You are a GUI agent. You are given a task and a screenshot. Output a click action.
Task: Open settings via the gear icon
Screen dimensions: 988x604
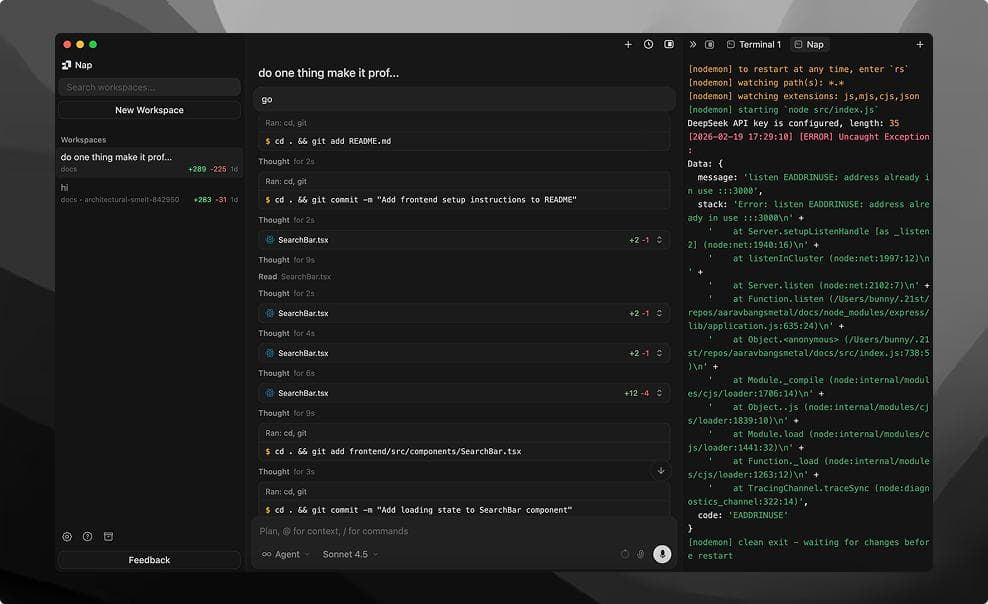[x=67, y=537]
